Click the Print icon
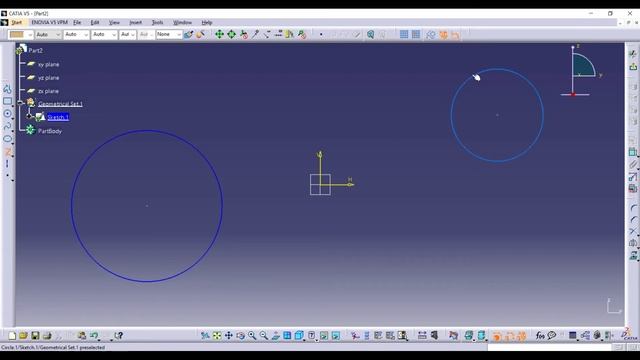 [x=47, y=336]
